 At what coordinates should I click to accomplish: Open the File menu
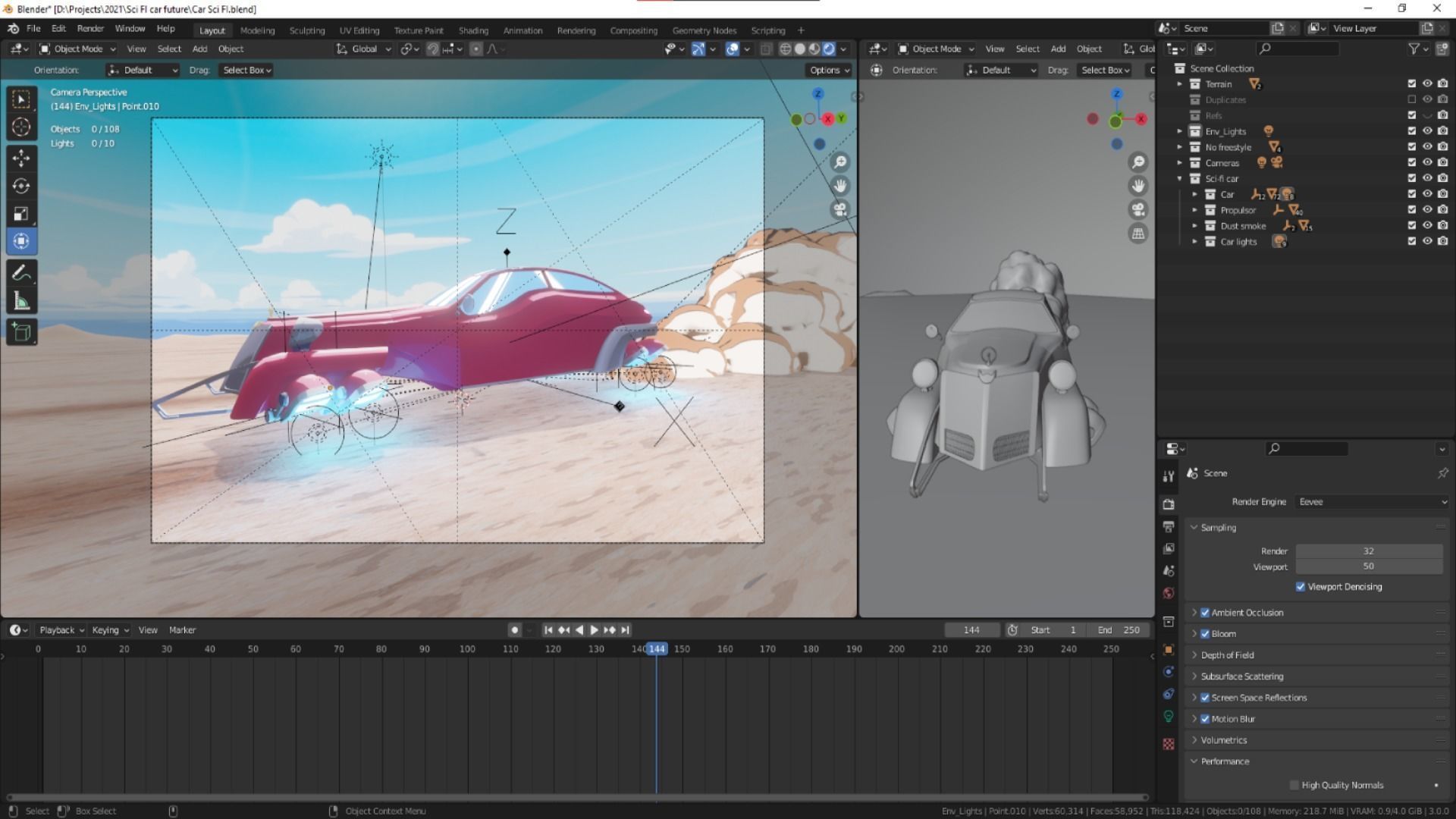pyautogui.click(x=33, y=29)
